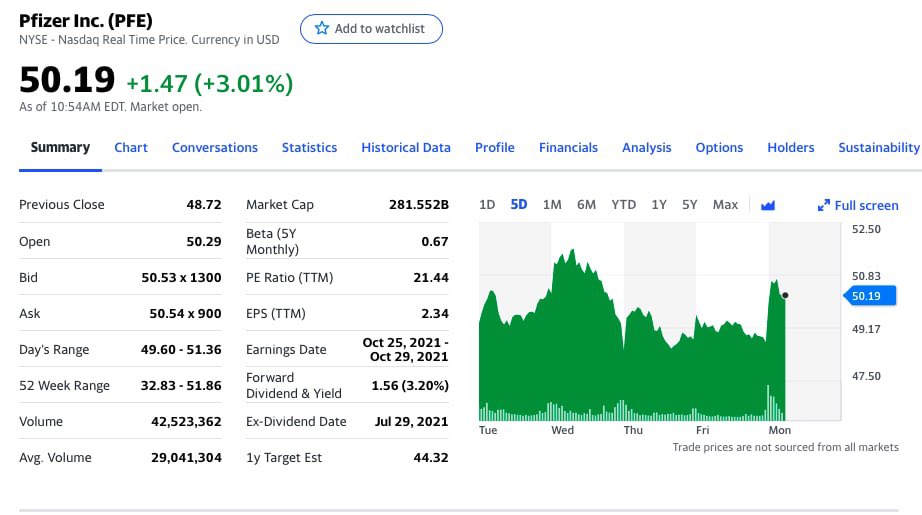The width and height of the screenshot is (922, 515).
Task: Click the Mon label on chart axis
Action: click(x=780, y=430)
